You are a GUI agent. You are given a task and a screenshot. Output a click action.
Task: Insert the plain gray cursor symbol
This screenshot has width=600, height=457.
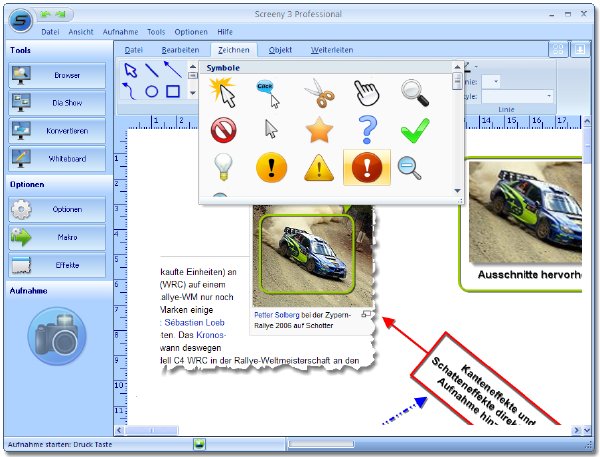pyautogui.click(x=271, y=129)
